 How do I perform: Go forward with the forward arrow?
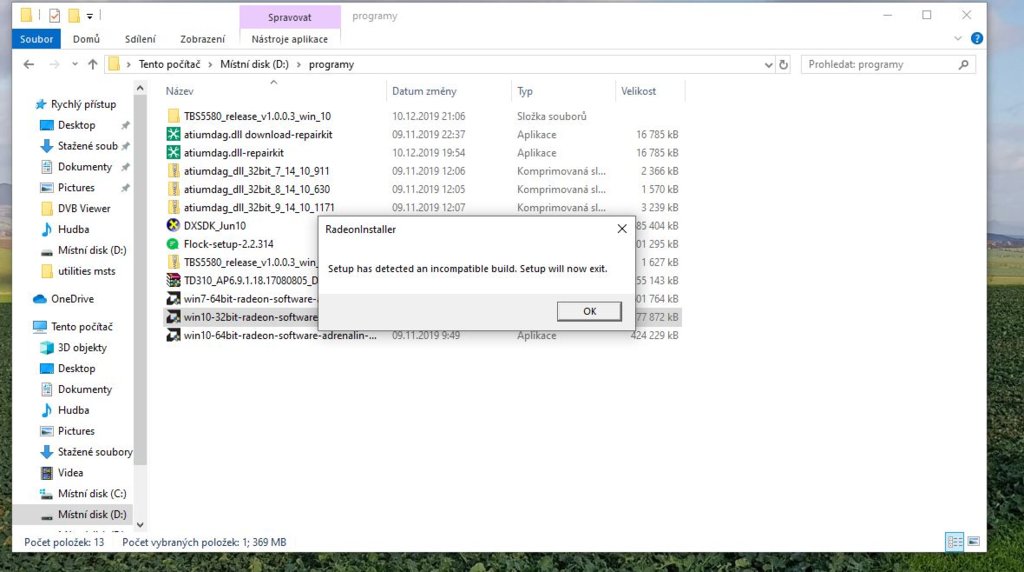point(54,64)
